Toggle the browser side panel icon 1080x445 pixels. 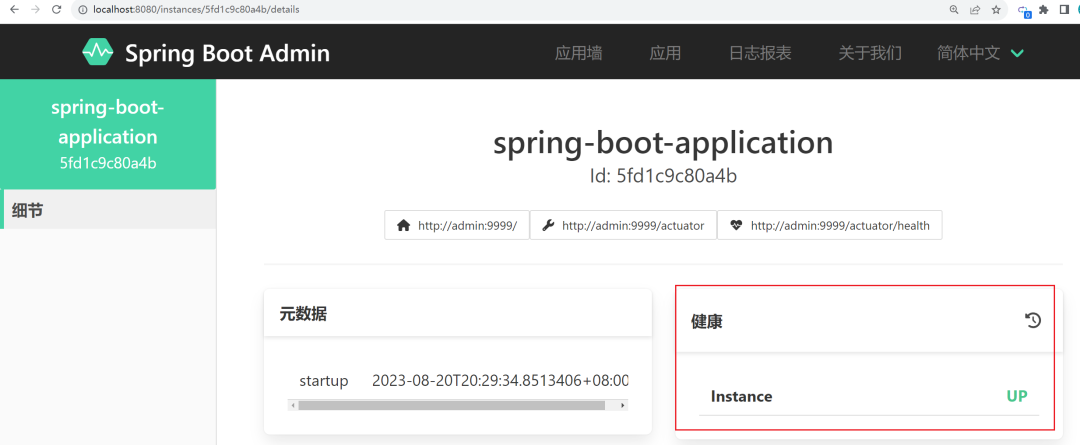[1065, 10]
